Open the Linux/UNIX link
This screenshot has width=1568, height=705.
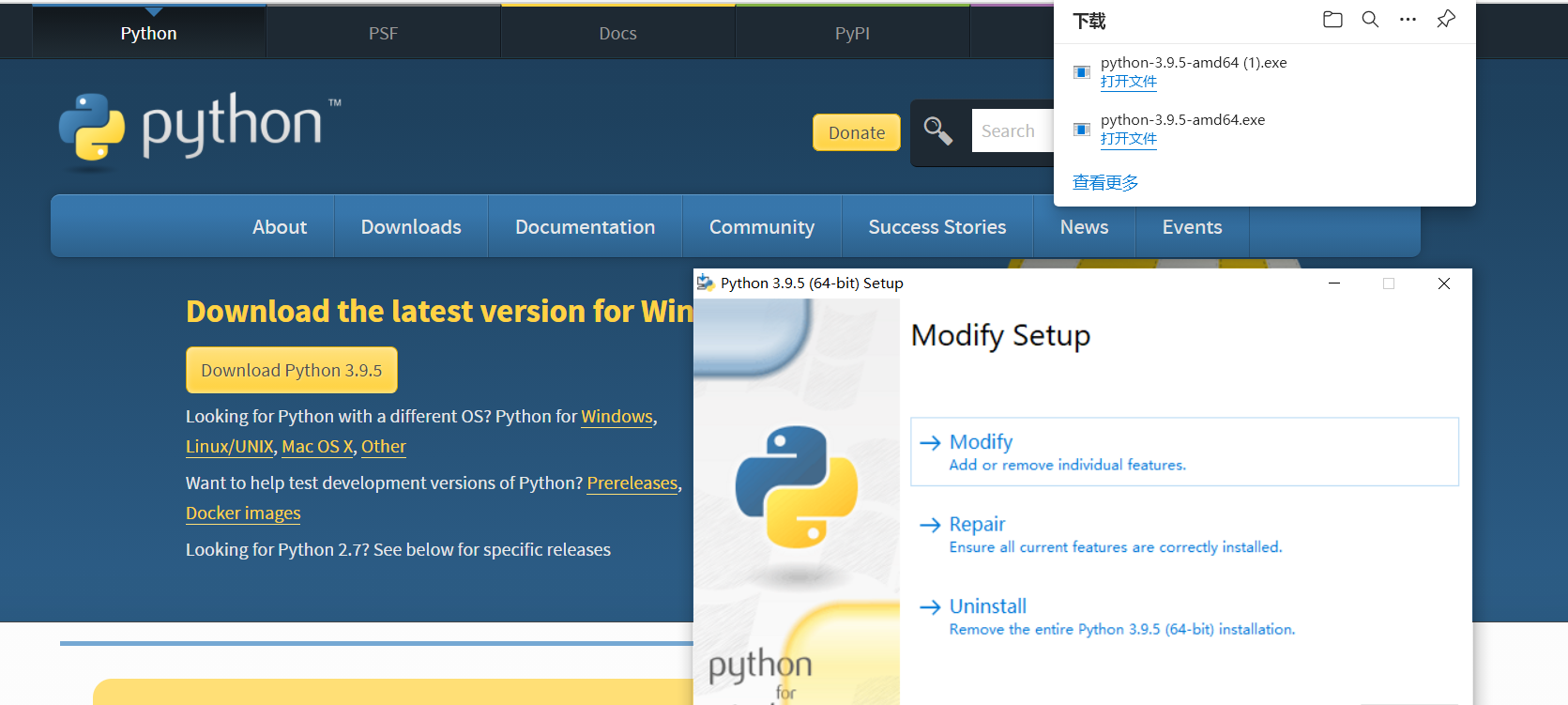230,447
